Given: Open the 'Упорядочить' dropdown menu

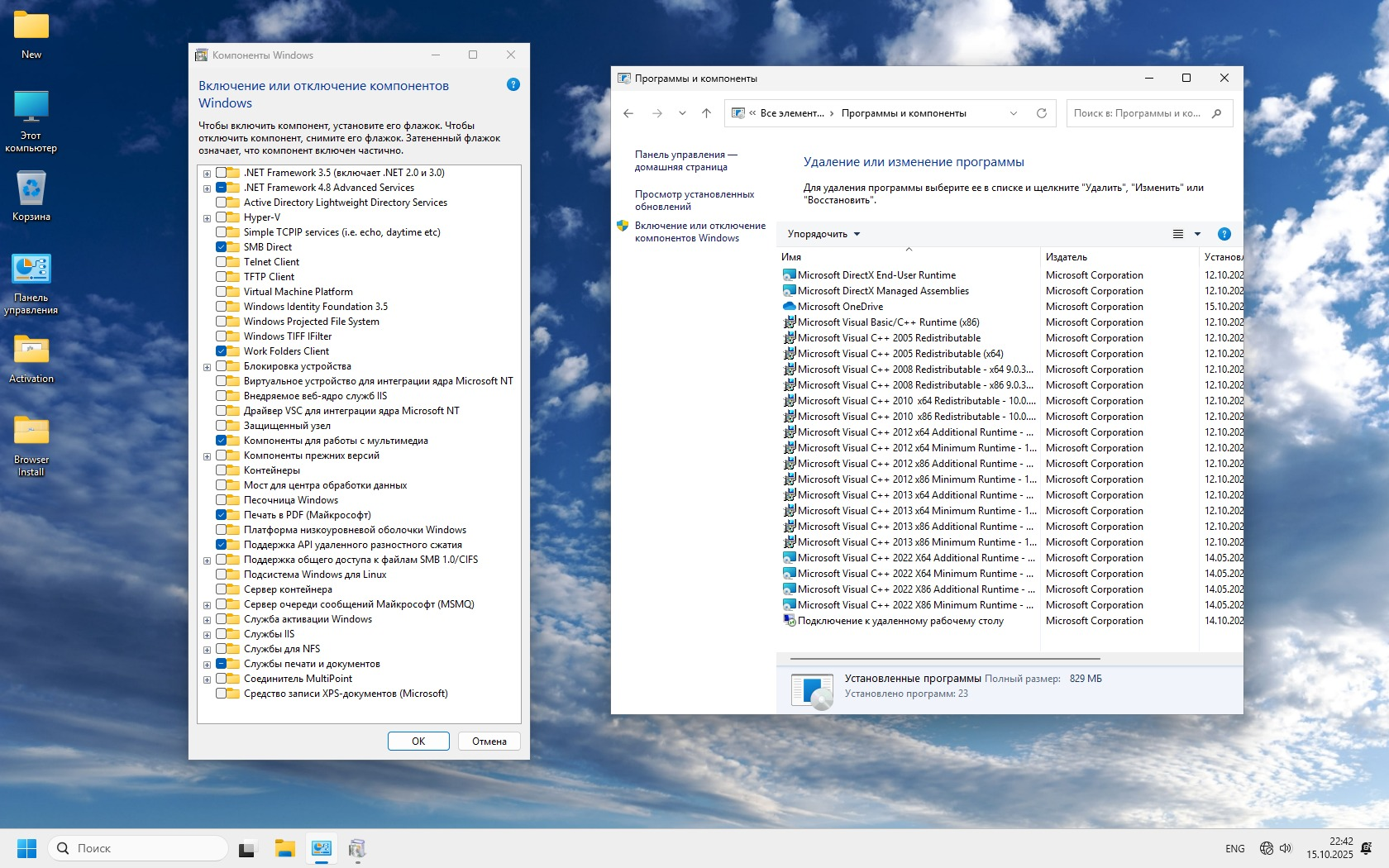Looking at the screenshot, I should 823,234.
